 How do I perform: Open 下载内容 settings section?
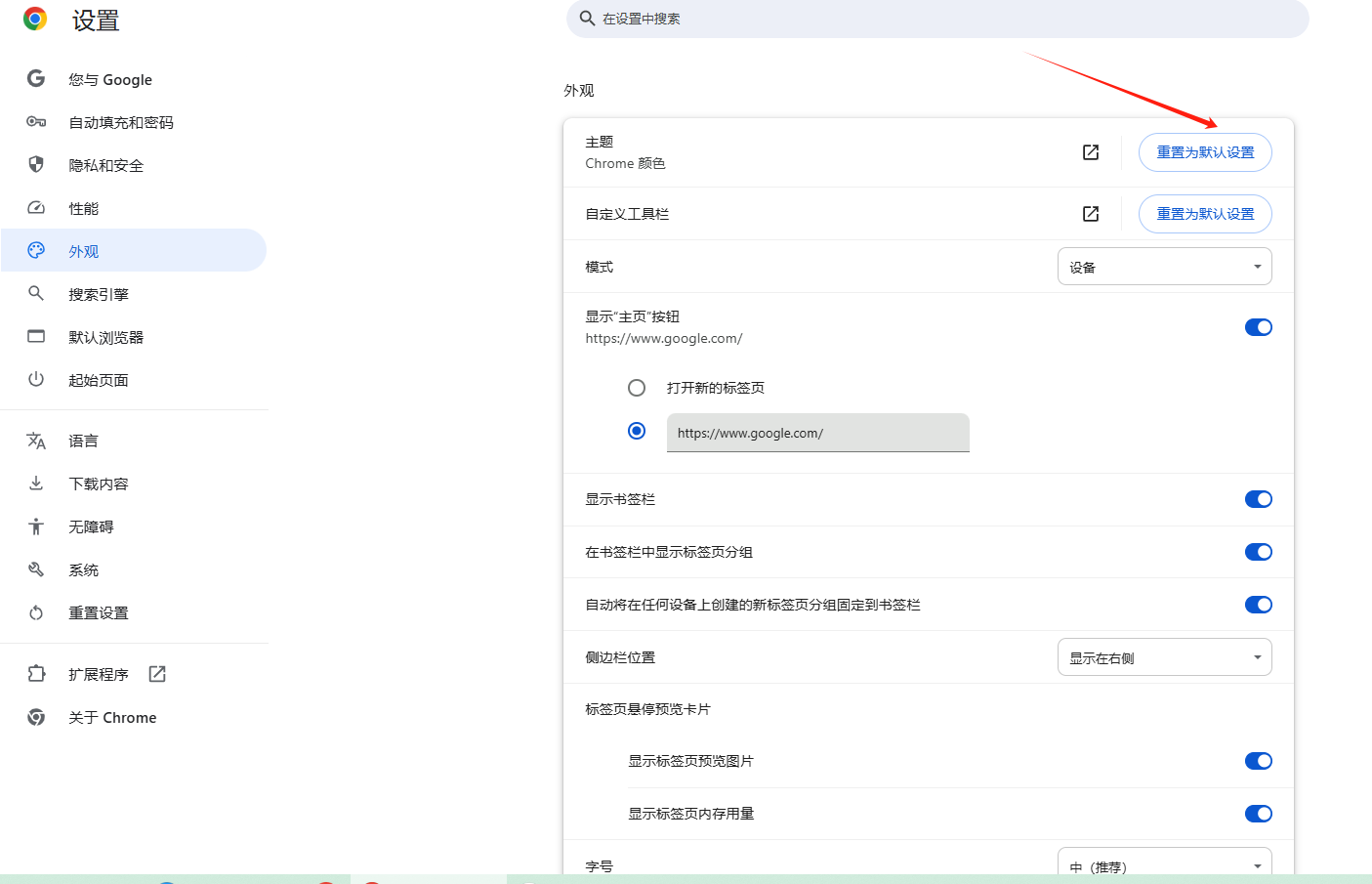134,484
